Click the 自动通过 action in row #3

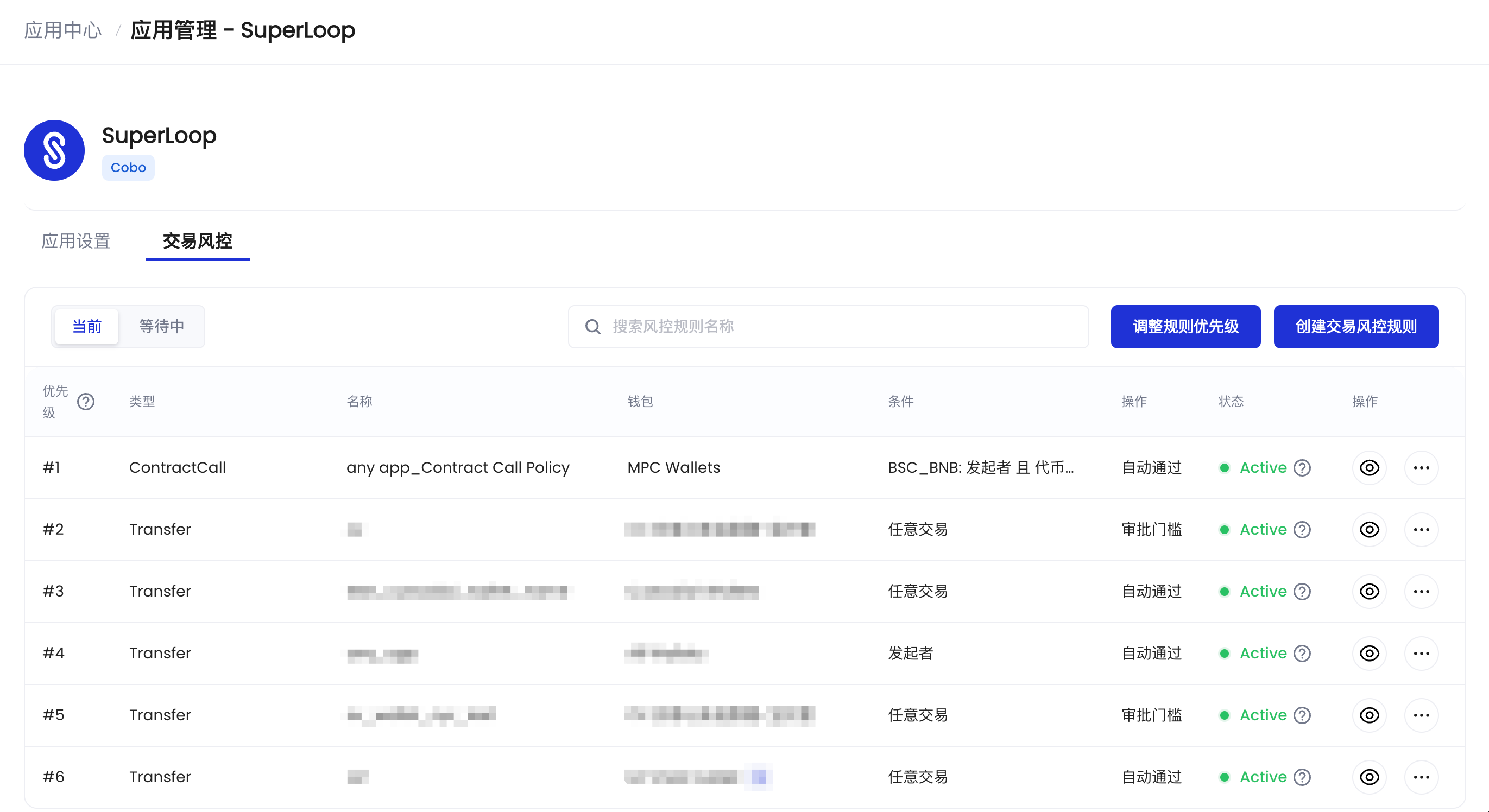[1151, 591]
